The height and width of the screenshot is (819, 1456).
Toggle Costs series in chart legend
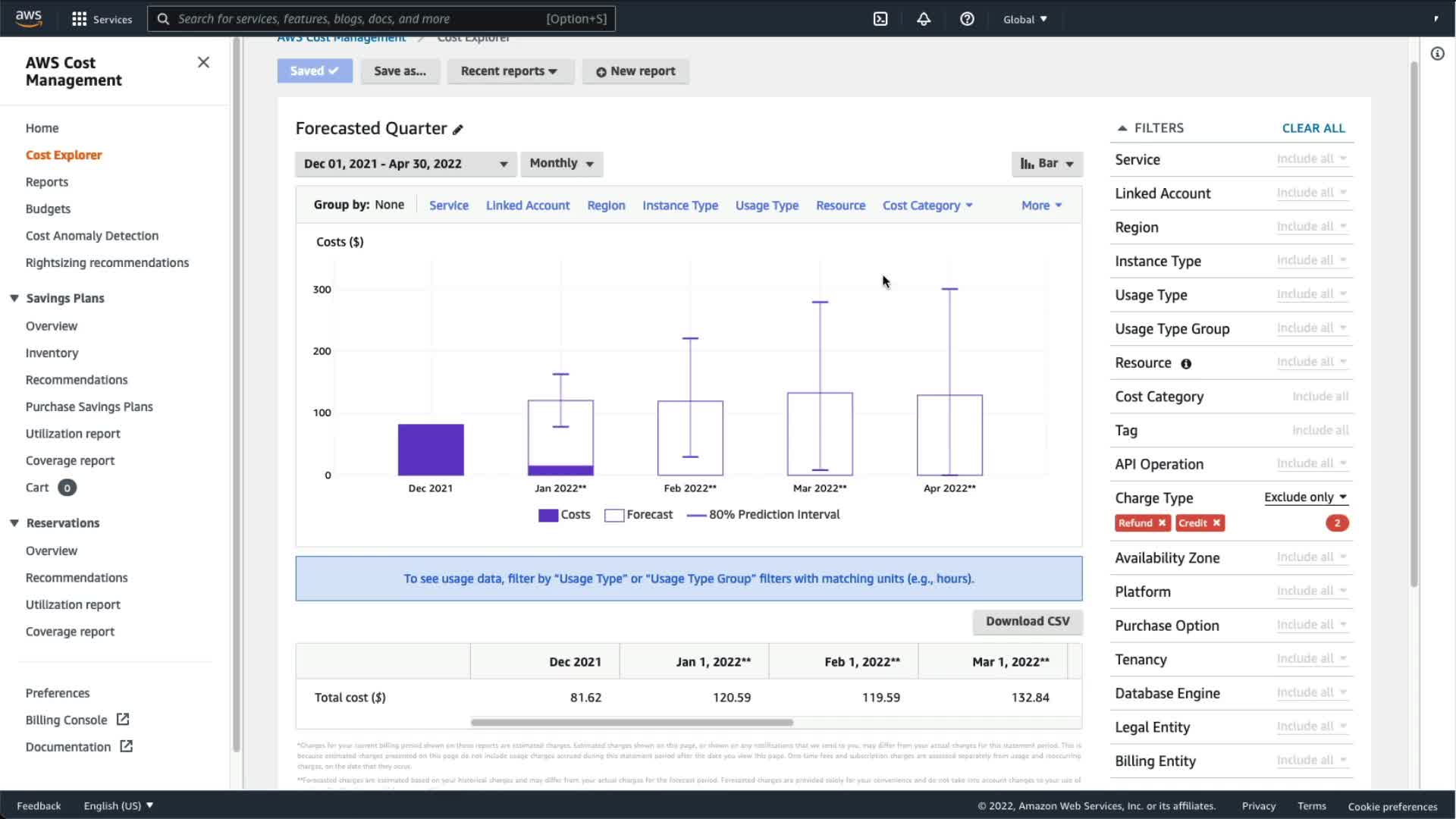click(x=564, y=515)
